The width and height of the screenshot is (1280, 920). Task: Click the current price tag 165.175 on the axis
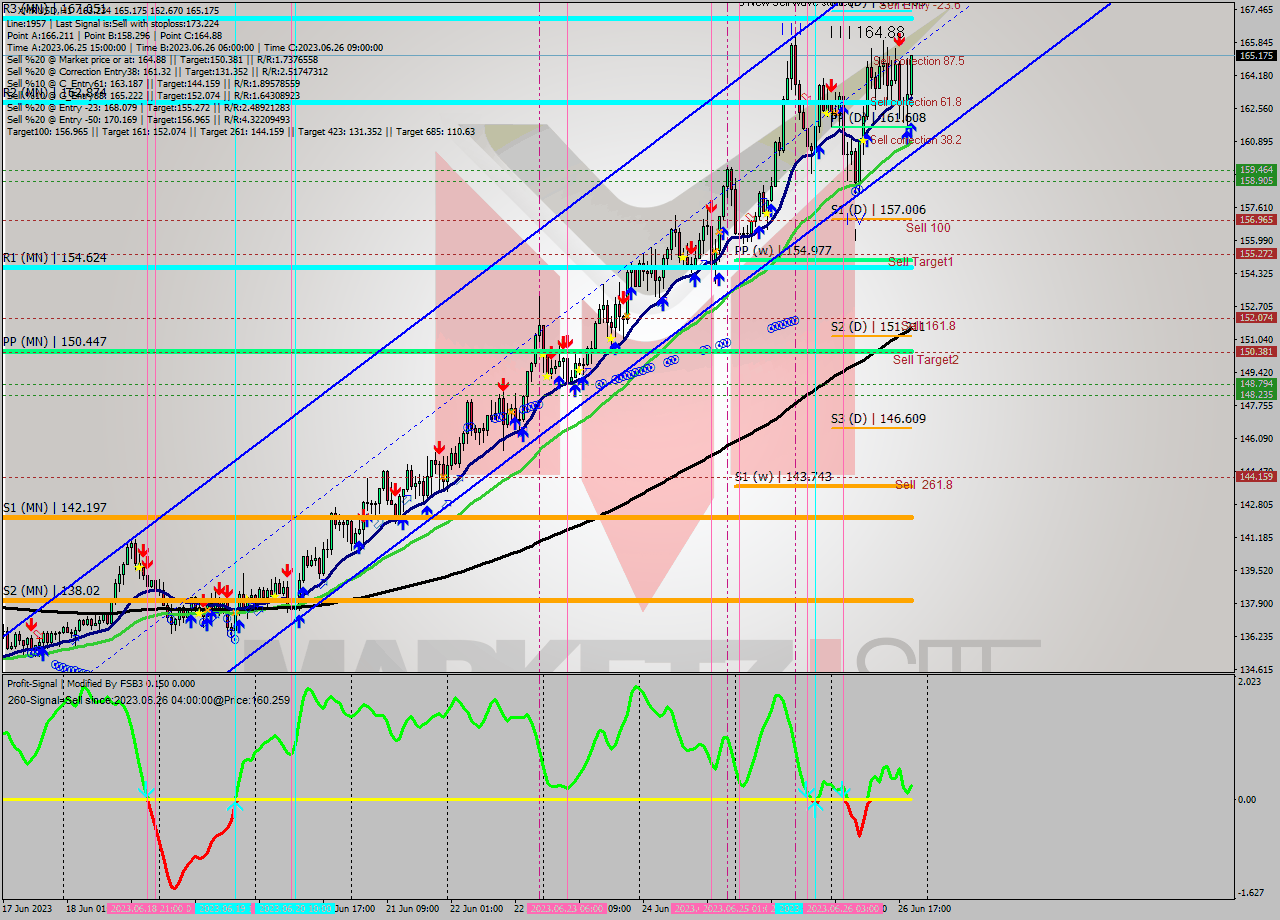pos(1255,56)
